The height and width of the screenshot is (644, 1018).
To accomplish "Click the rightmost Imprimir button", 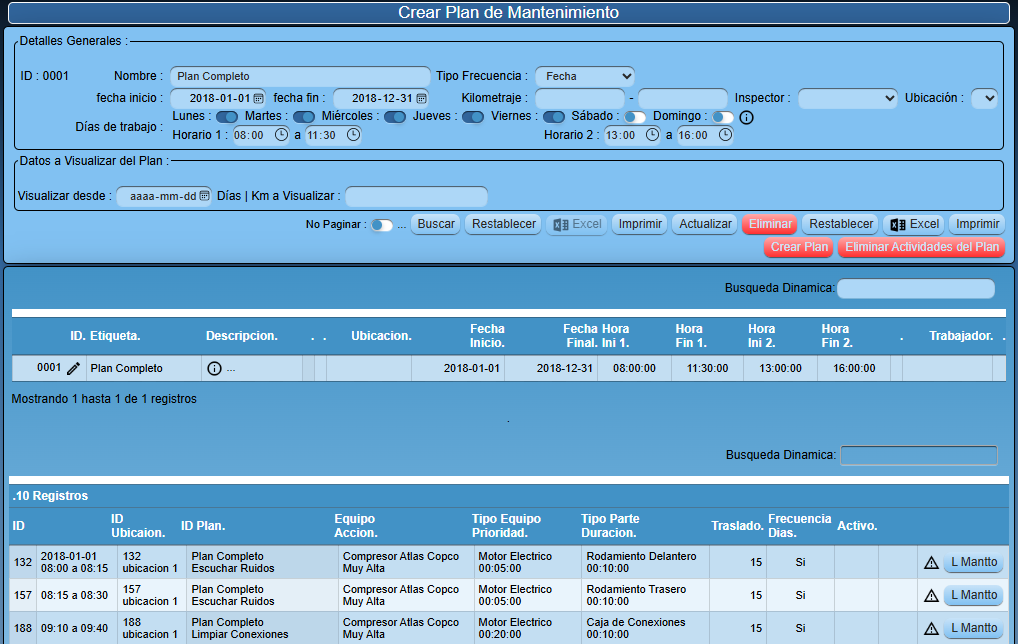I will [977, 224].
